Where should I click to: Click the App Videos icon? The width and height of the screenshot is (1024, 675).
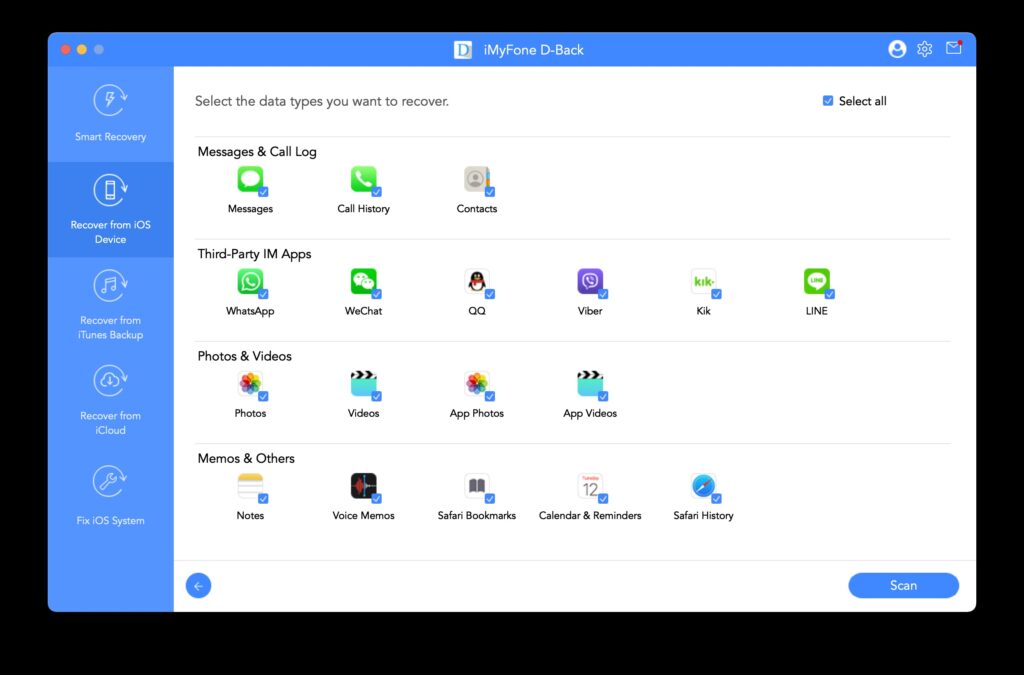tap(590, 384)
